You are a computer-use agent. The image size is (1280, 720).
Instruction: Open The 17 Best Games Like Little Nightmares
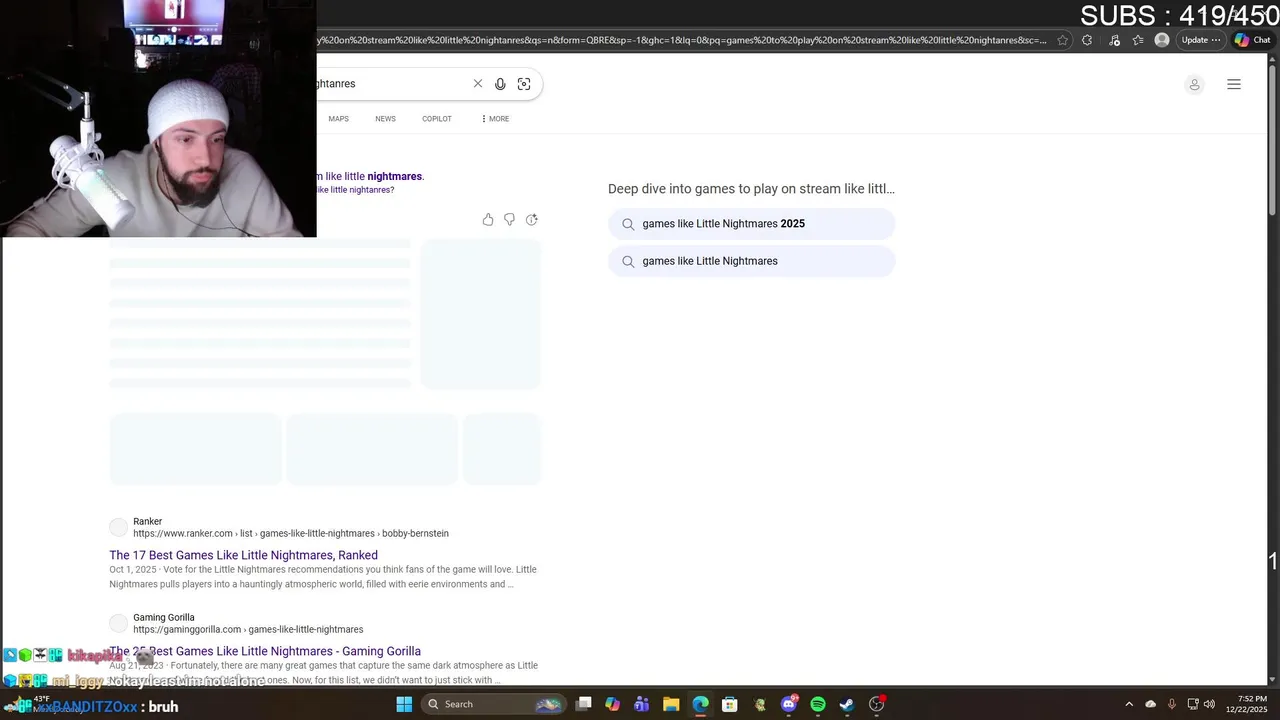click(243, 555)
